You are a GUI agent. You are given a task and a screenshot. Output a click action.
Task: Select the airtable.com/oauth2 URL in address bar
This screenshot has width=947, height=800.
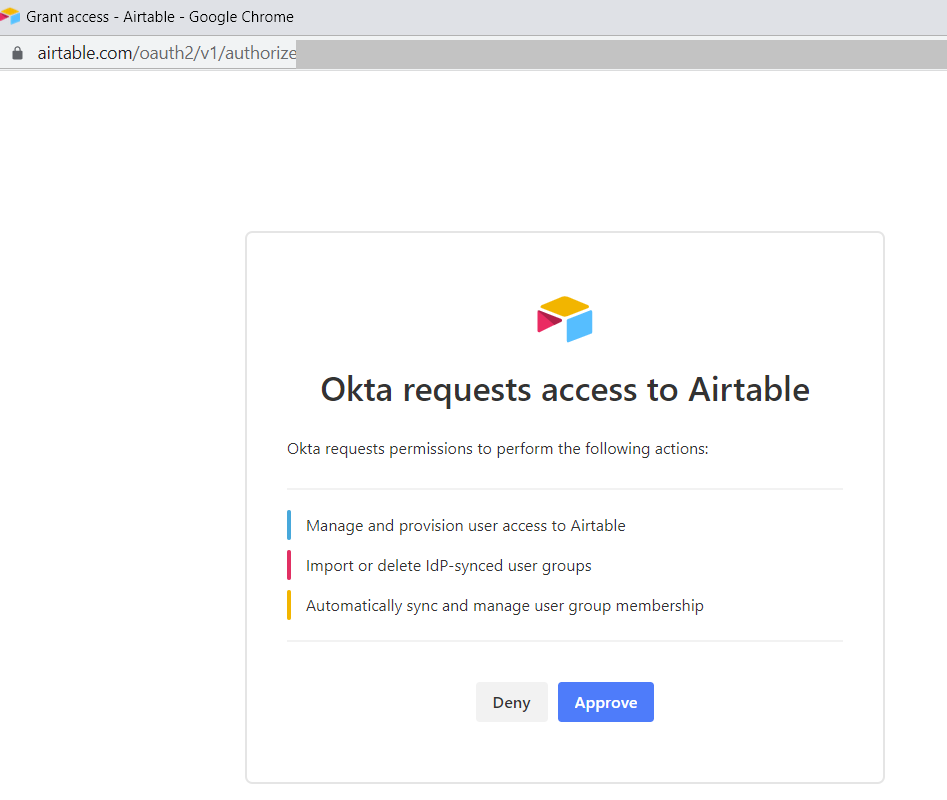166,53
